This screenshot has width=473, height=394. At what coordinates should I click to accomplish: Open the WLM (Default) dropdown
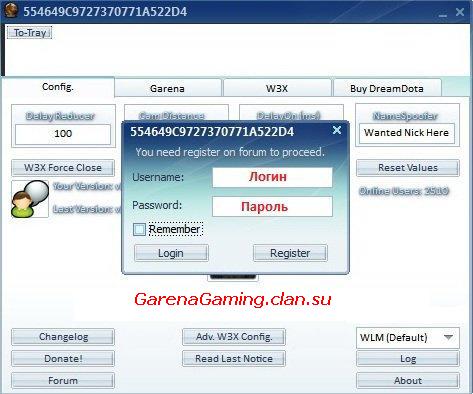point(408,338)
